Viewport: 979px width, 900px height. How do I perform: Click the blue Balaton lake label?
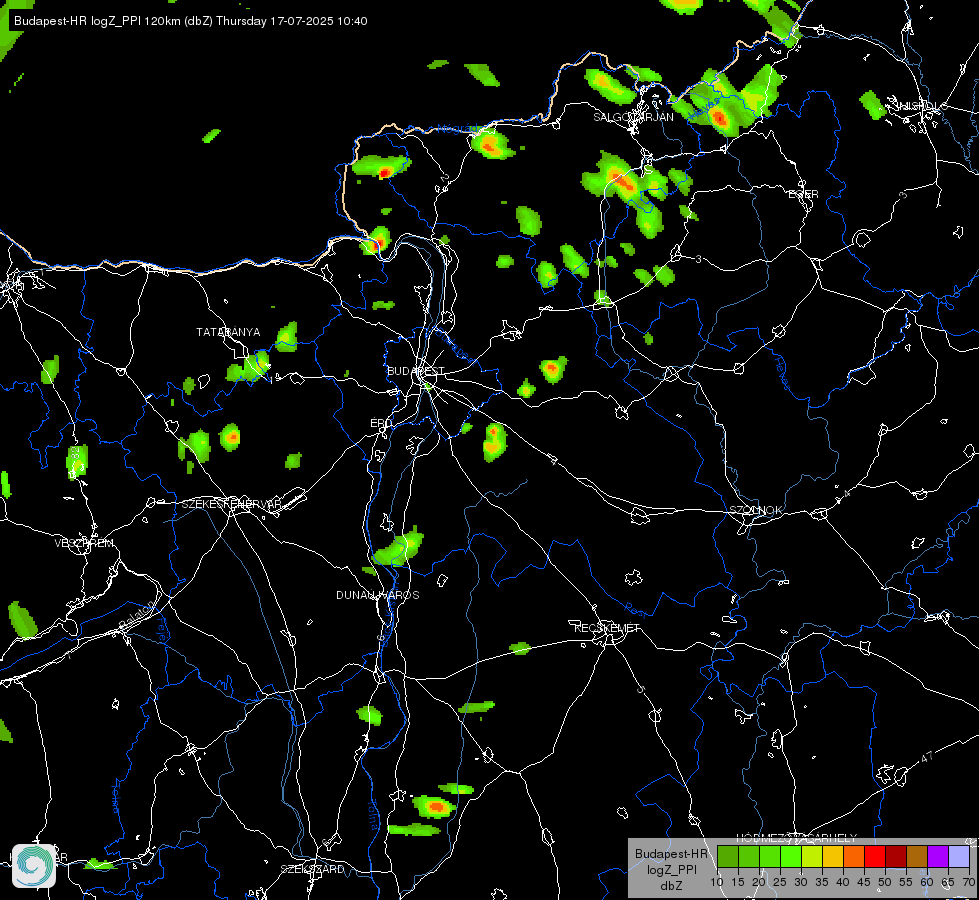137,613
